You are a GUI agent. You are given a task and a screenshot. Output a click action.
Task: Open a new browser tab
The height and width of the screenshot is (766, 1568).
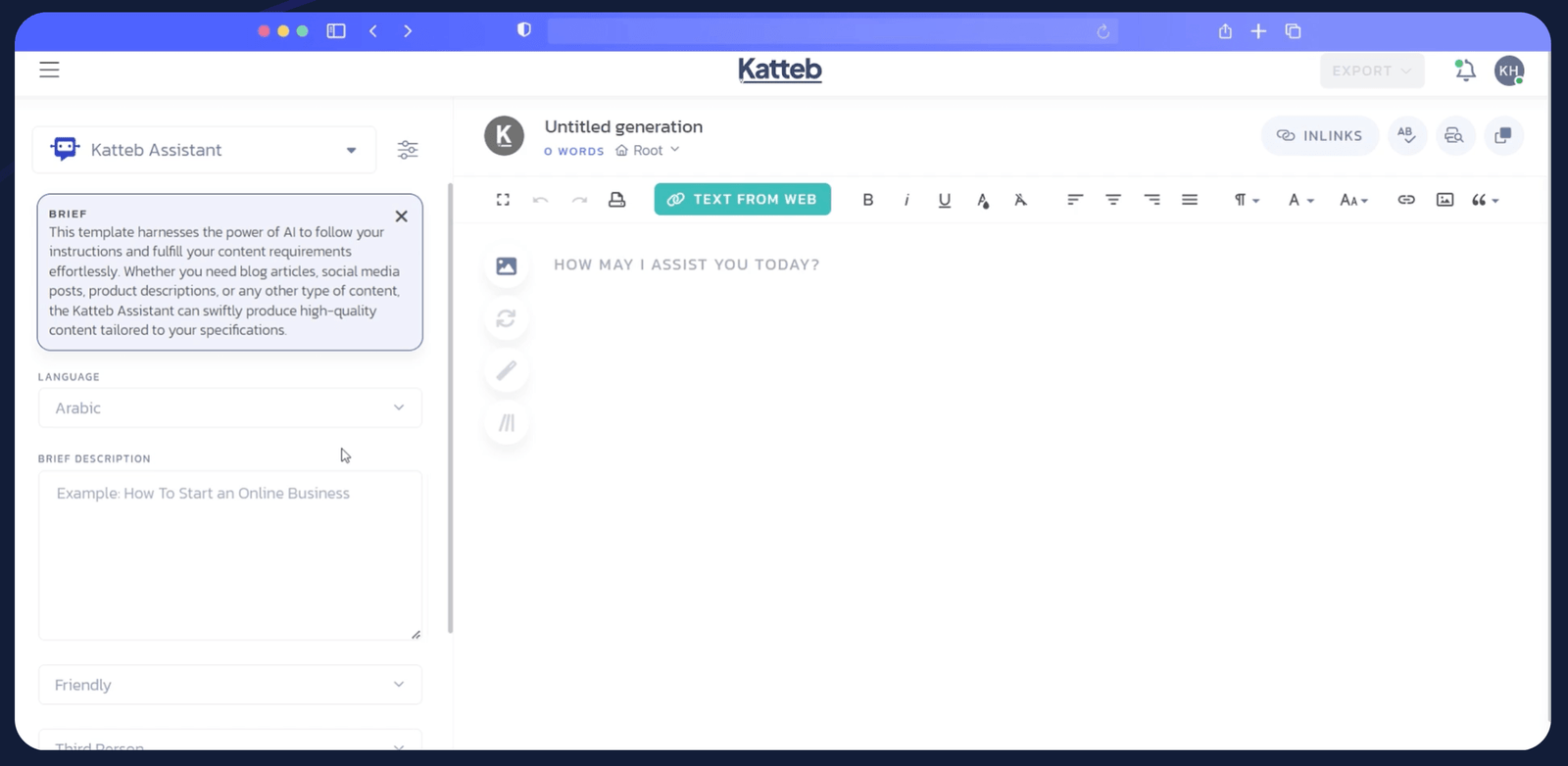click(x=1258, y=31)
